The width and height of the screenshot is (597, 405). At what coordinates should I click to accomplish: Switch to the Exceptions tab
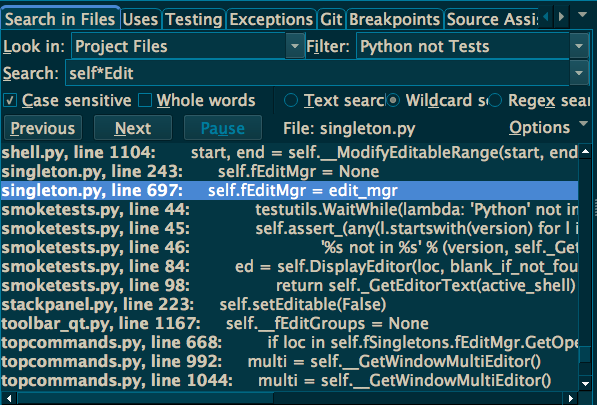point(271,19)
